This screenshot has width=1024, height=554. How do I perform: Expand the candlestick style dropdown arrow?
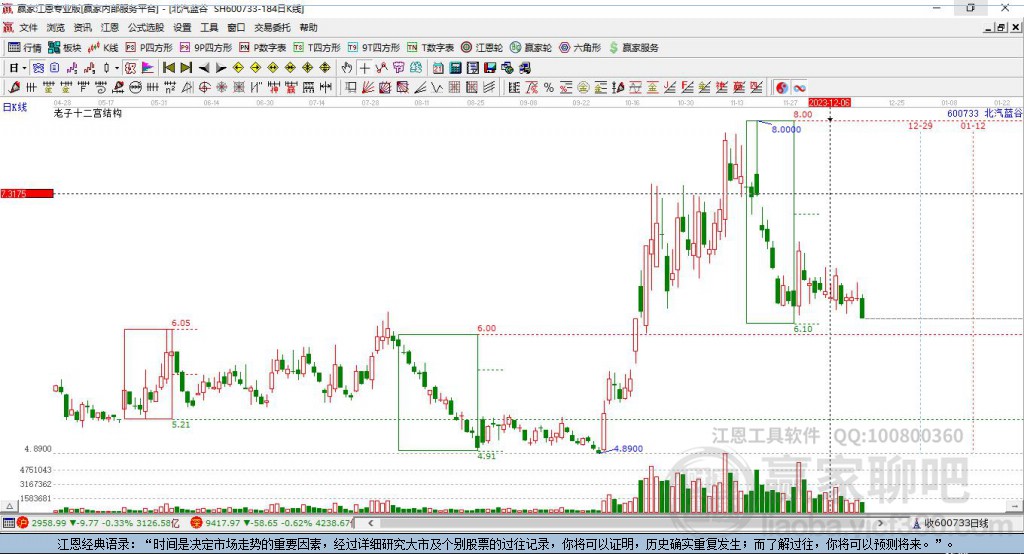[117, 68]
